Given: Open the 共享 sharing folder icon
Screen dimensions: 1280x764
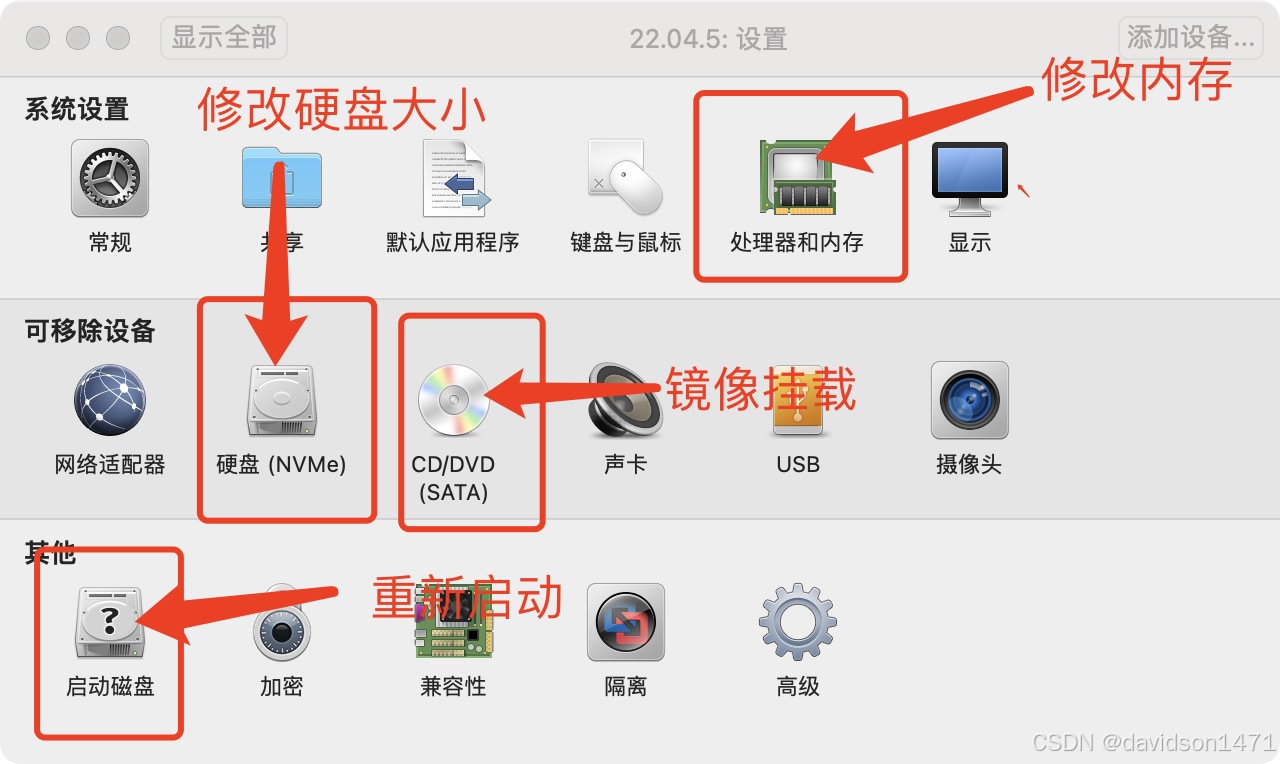Looking at the screenshot, I should [281, 182].
